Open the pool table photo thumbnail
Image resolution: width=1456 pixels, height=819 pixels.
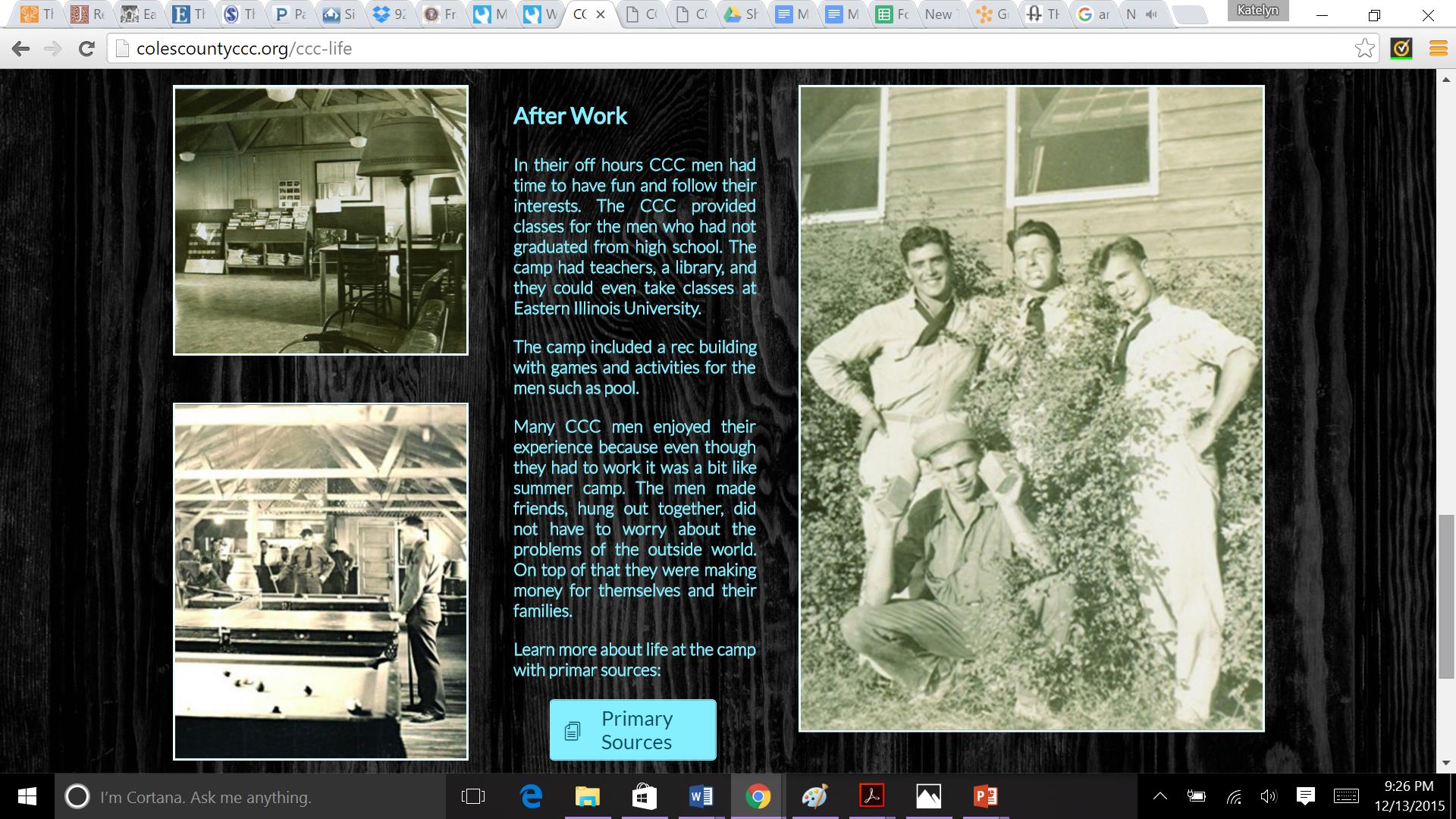click(x=321, y=581)
